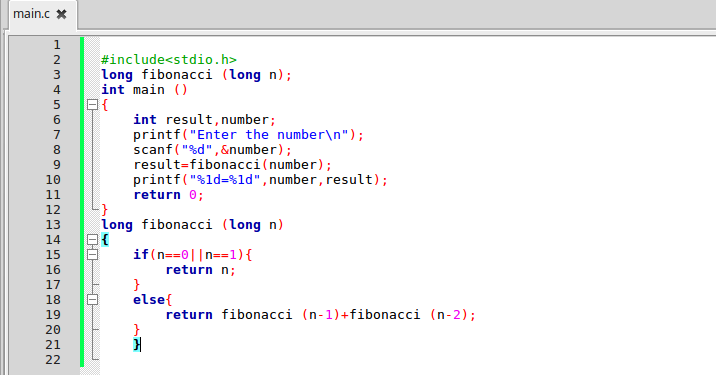716x375 pixels.
Task: Click 'return fibonacci (n-1)+fibonacci (n-2);' line
Action: point(321,315)
